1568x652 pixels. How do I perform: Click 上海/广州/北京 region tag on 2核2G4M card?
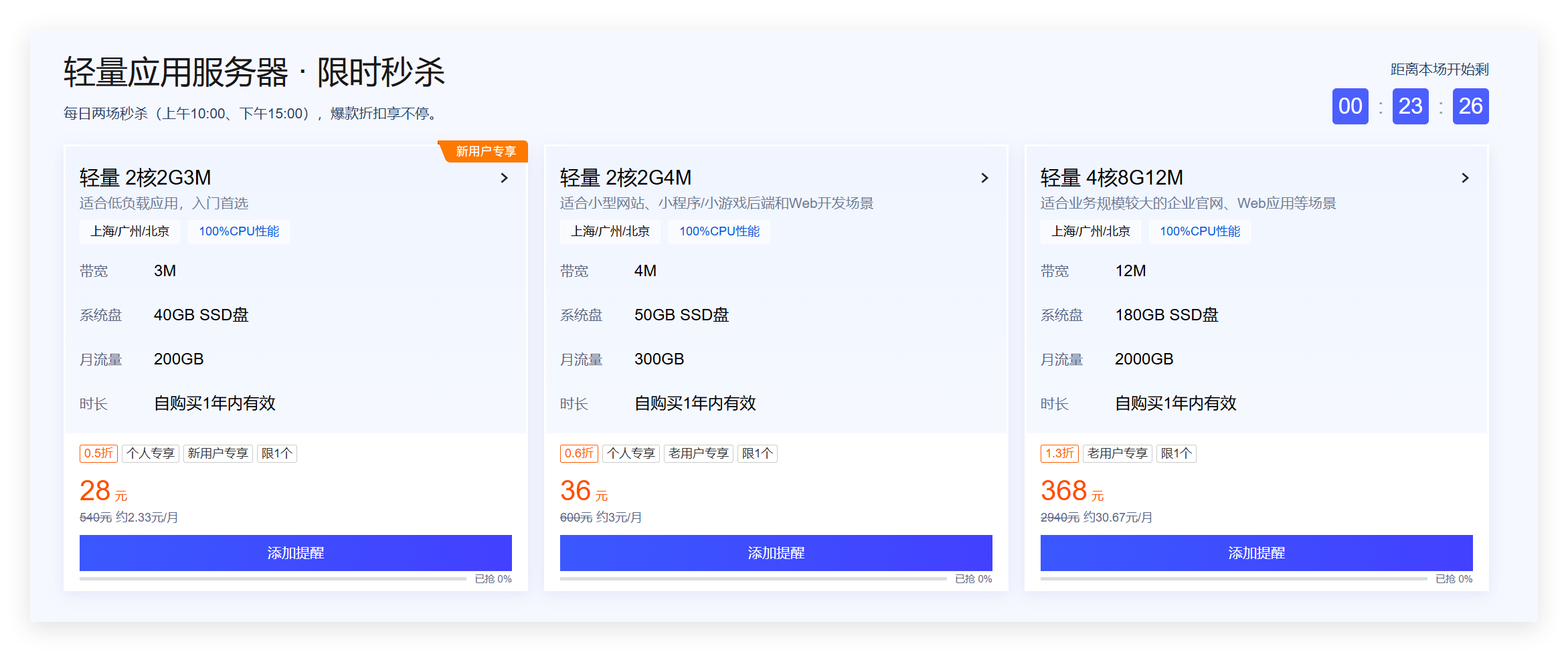point(610,231)
